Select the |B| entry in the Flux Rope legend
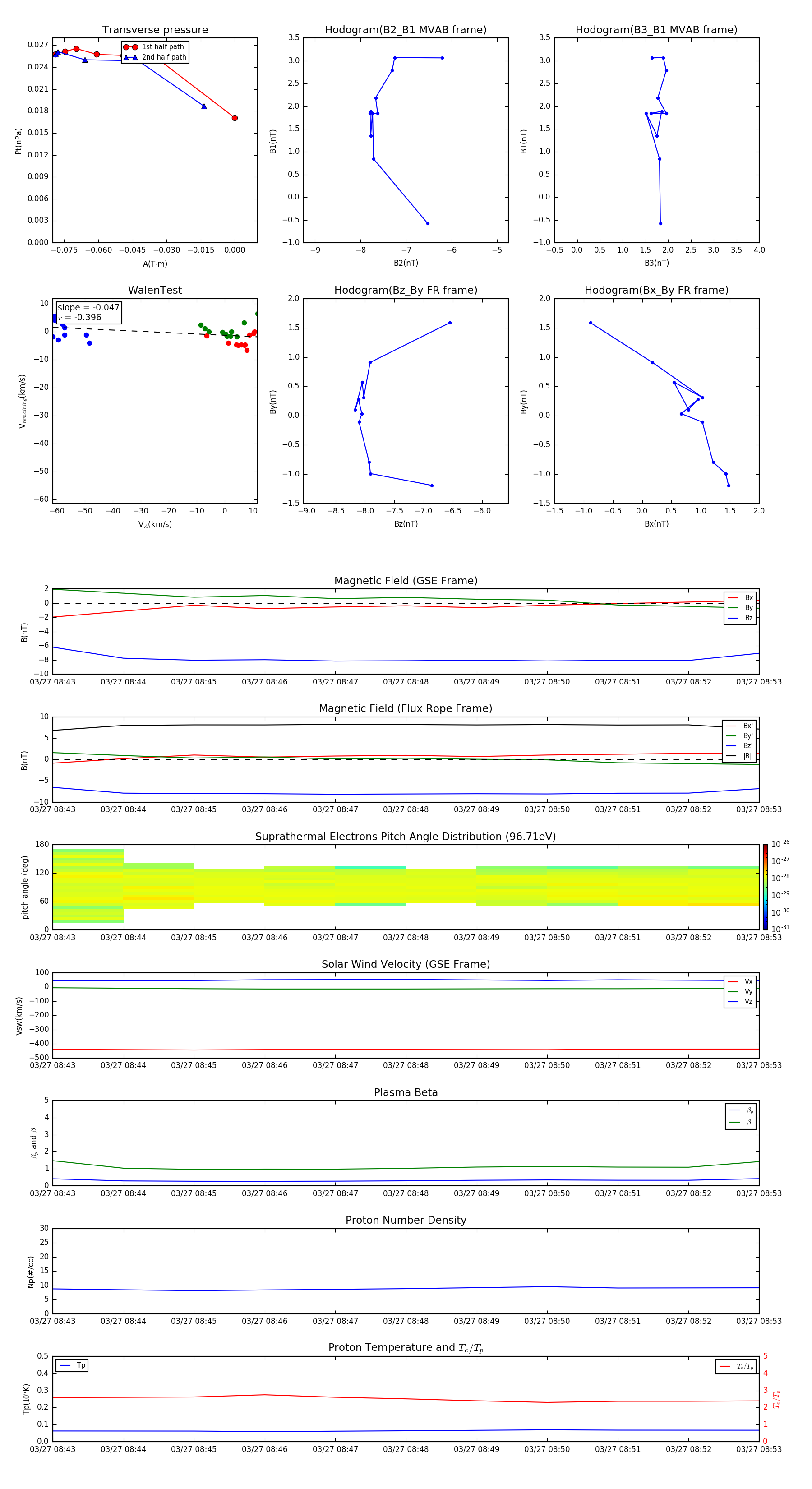 (x=739, y=757)
